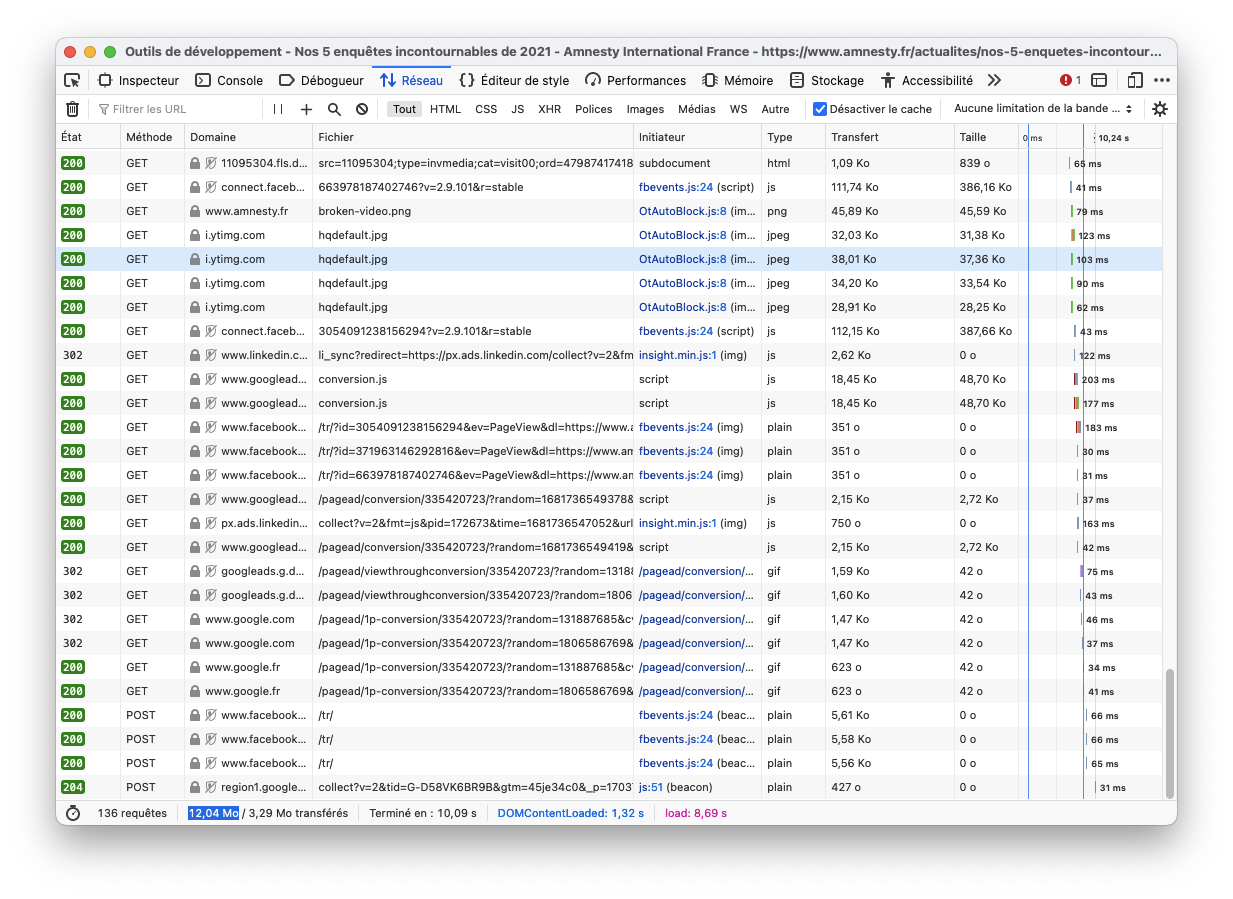Click lock icon on www.amnesty.fr row
The image size is (1233, 899).
(x=195, y=211)
